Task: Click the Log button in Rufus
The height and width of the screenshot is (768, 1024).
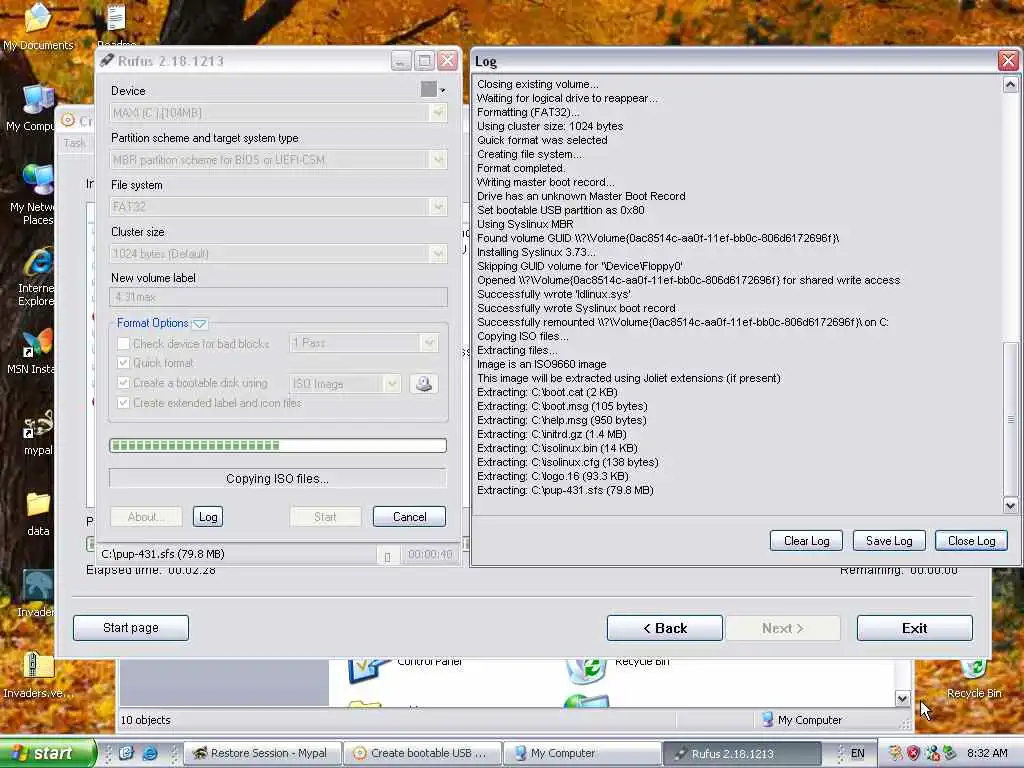Action: (x=208, y=517)
